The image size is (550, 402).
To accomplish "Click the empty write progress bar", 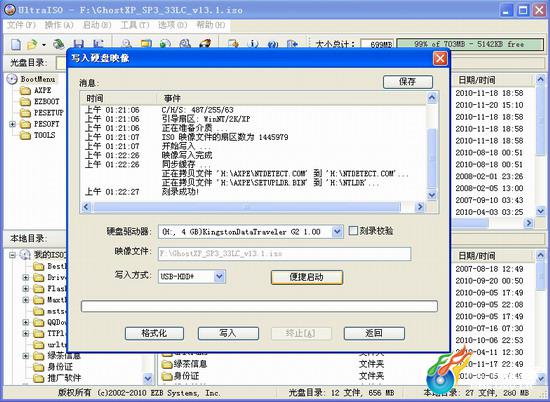I will click(x=259, y=306).
